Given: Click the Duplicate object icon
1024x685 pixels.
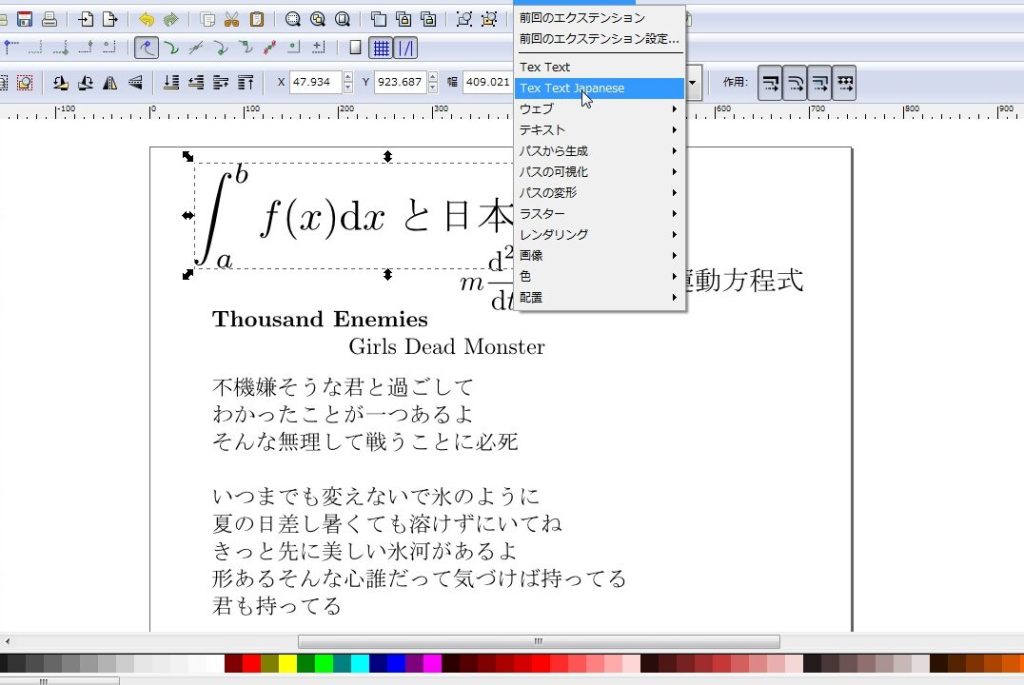Looking at the screenshot, I should click(380, 19).
